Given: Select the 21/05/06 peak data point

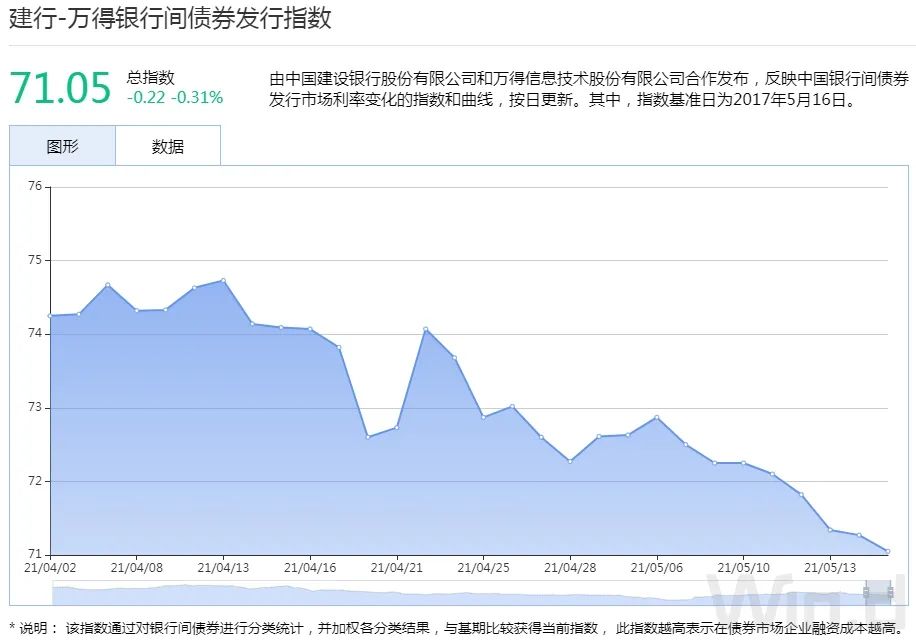Looking at the screenshot, I should (x=657, y=418).
